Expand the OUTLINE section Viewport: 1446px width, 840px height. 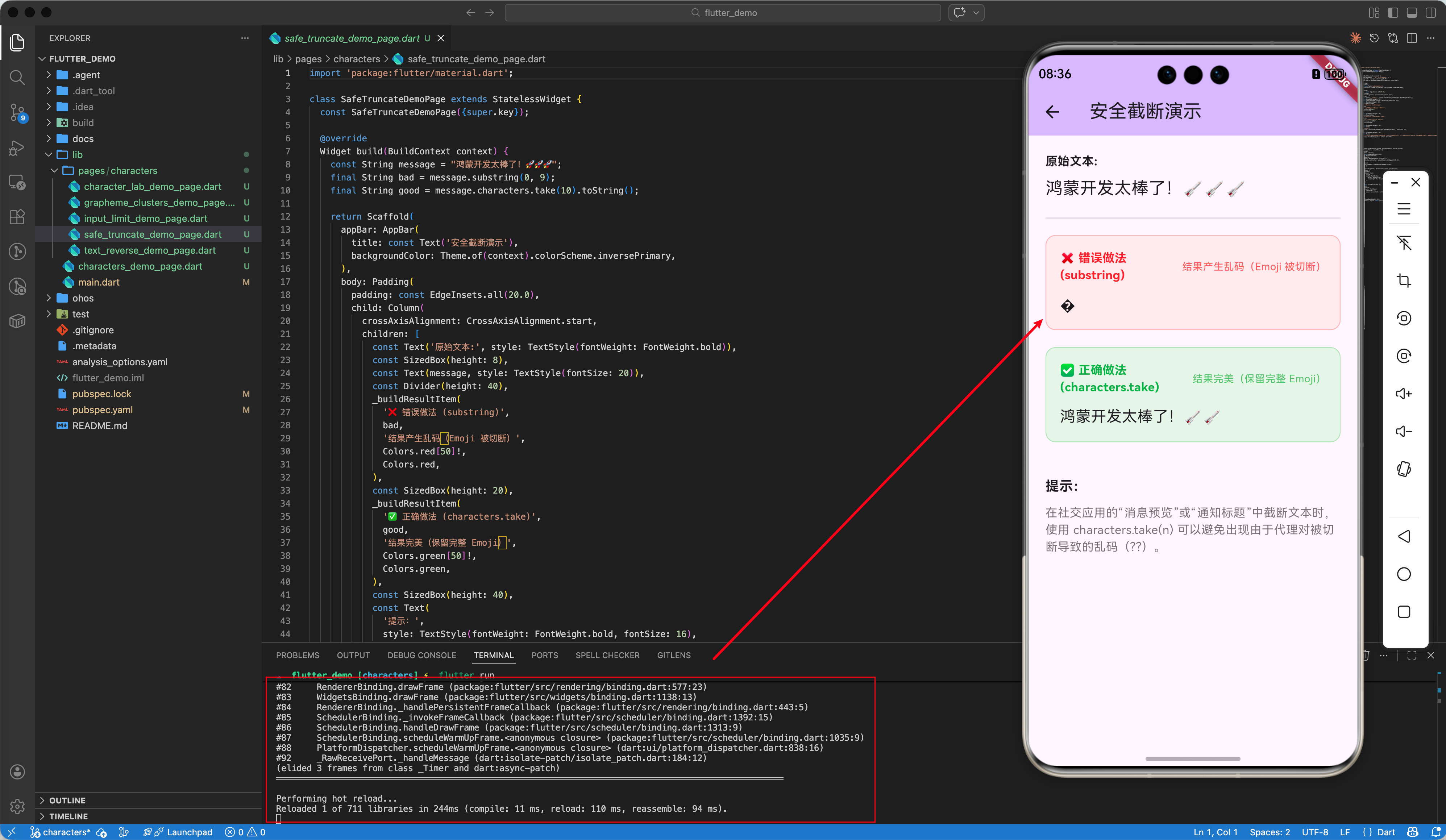(x=67, y=800)
